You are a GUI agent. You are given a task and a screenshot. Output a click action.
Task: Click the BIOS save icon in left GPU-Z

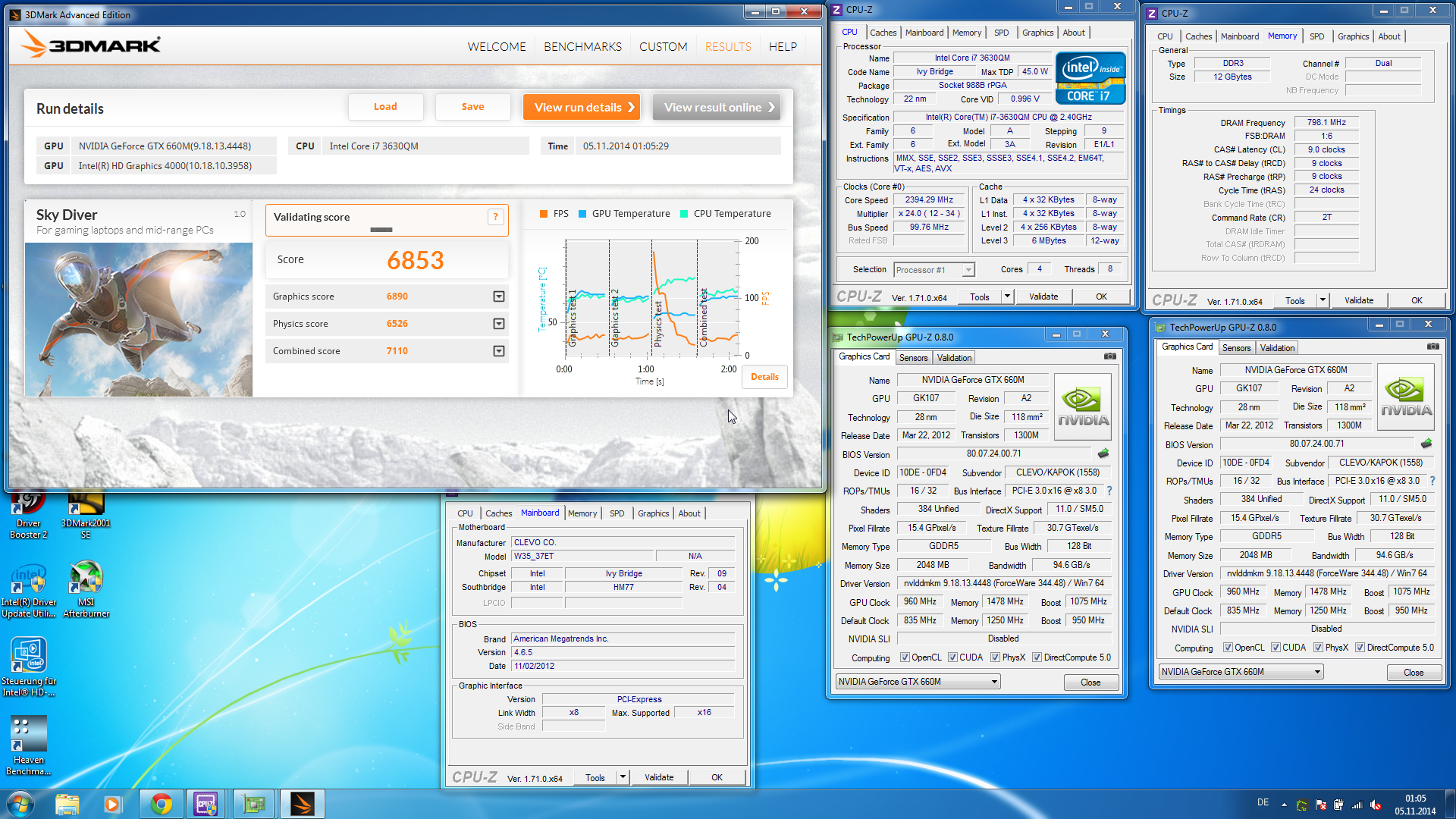click(x=1103, y=453)
